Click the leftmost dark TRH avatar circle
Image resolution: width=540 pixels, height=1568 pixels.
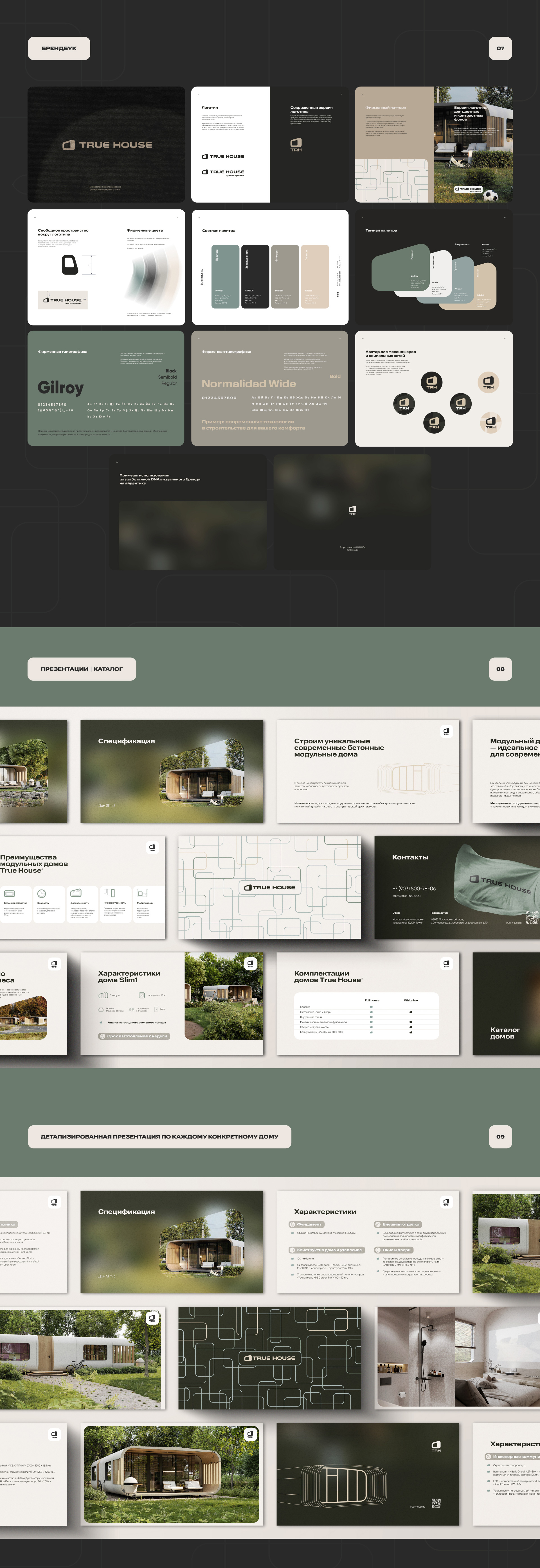click(404, 404)
